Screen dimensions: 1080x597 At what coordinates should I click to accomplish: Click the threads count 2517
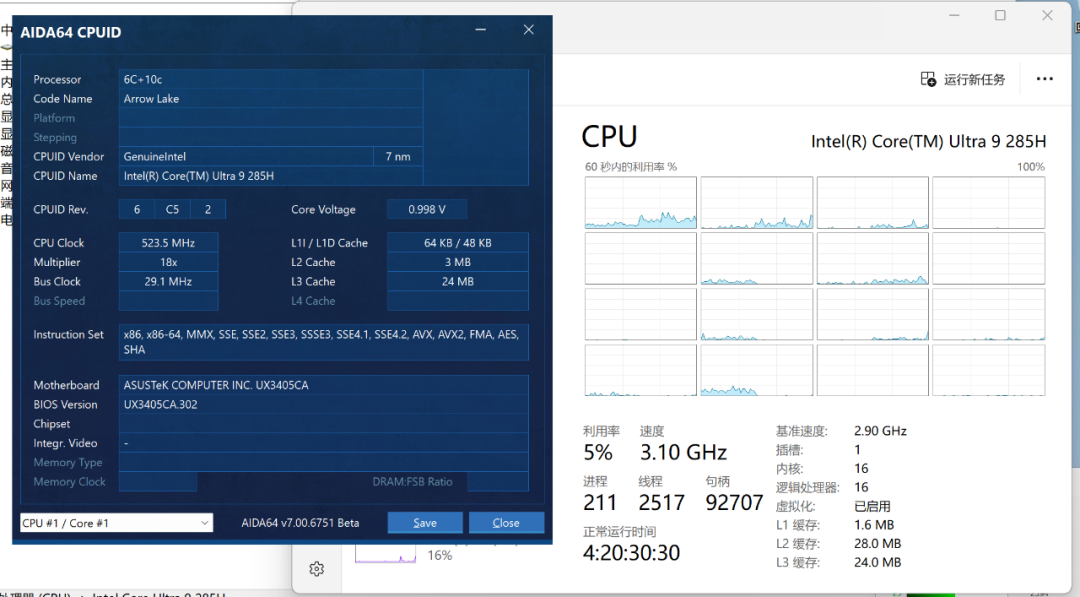661,503
